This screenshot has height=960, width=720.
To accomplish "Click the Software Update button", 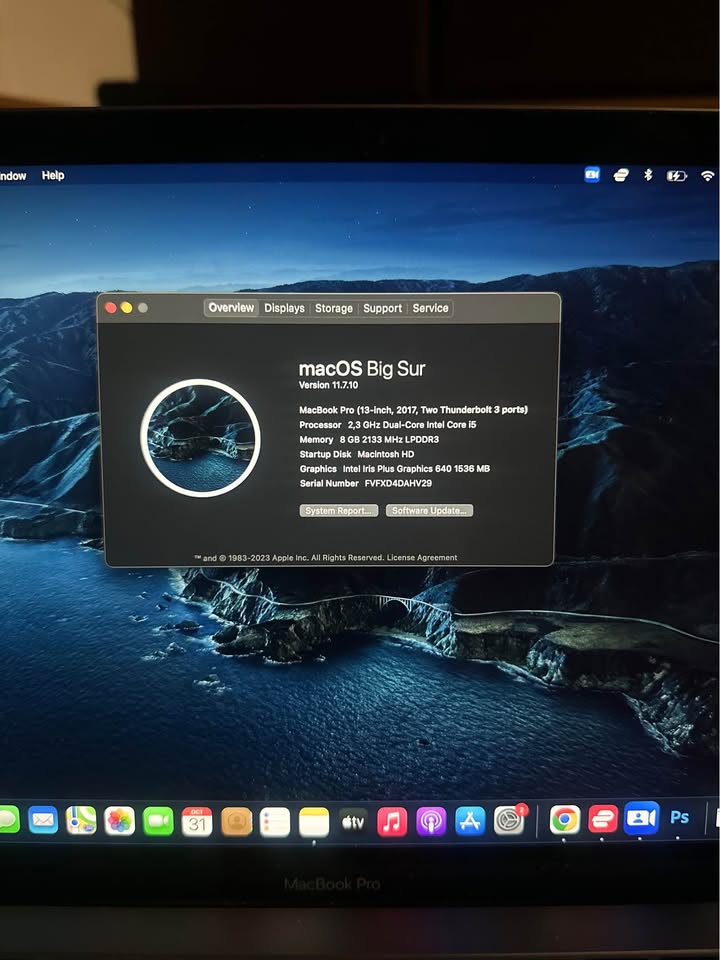I will (429, 510).
